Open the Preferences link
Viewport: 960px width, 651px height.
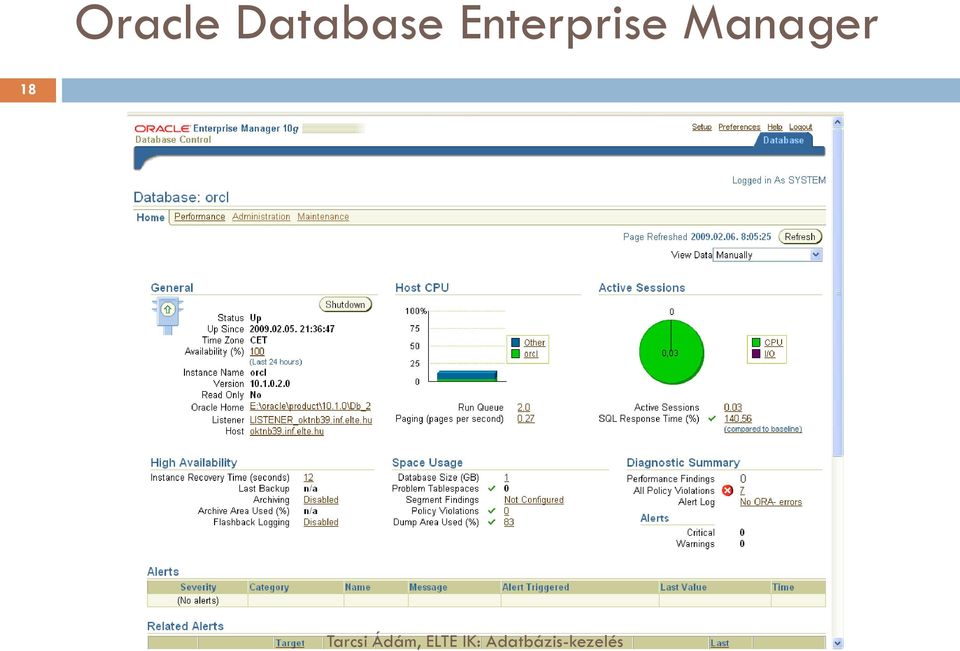point(739,127)
